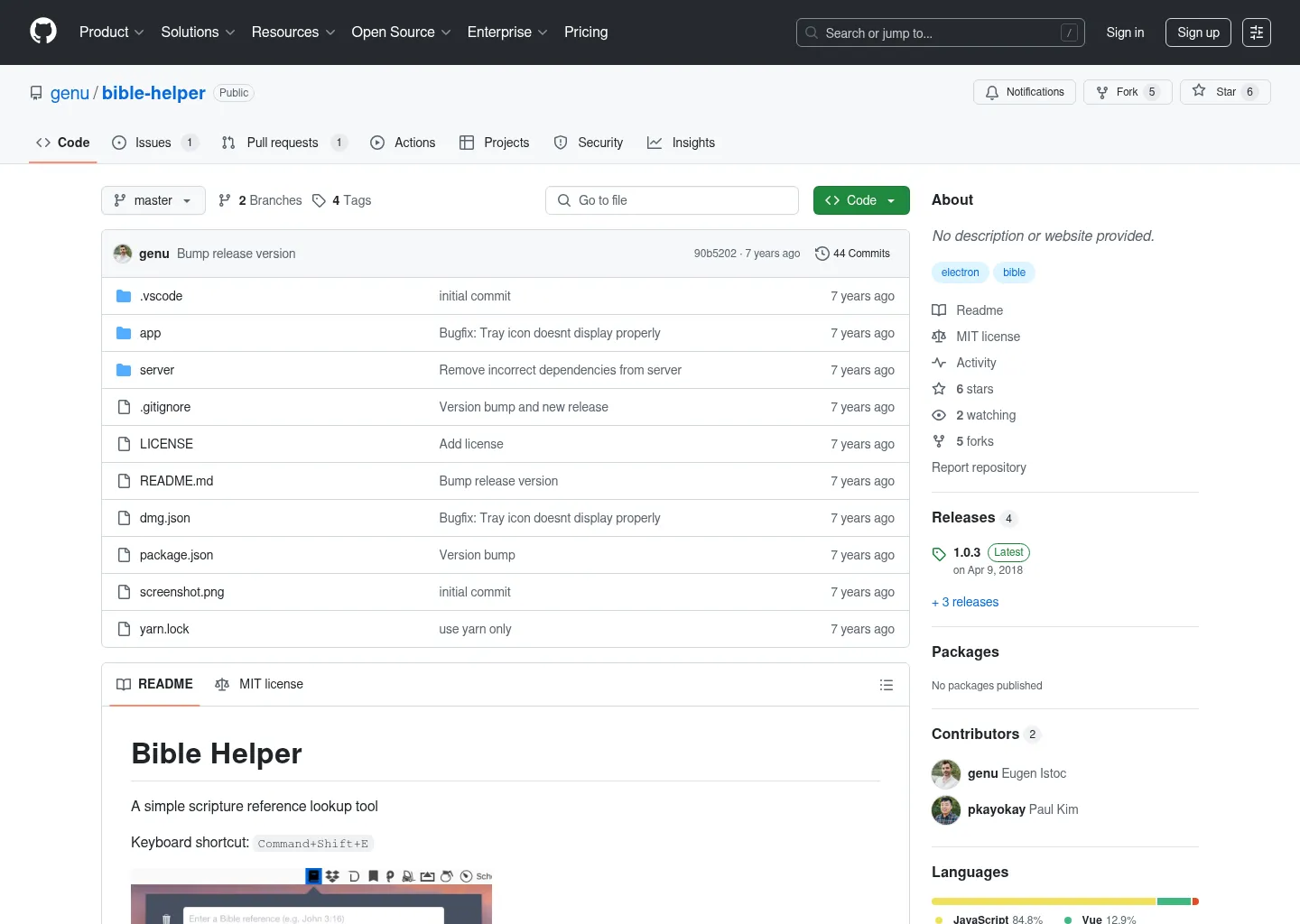This screenshot has width=1300, height=924.
Task: View 5 forks link
Action: pyautogui.click(x=963, y=441)
